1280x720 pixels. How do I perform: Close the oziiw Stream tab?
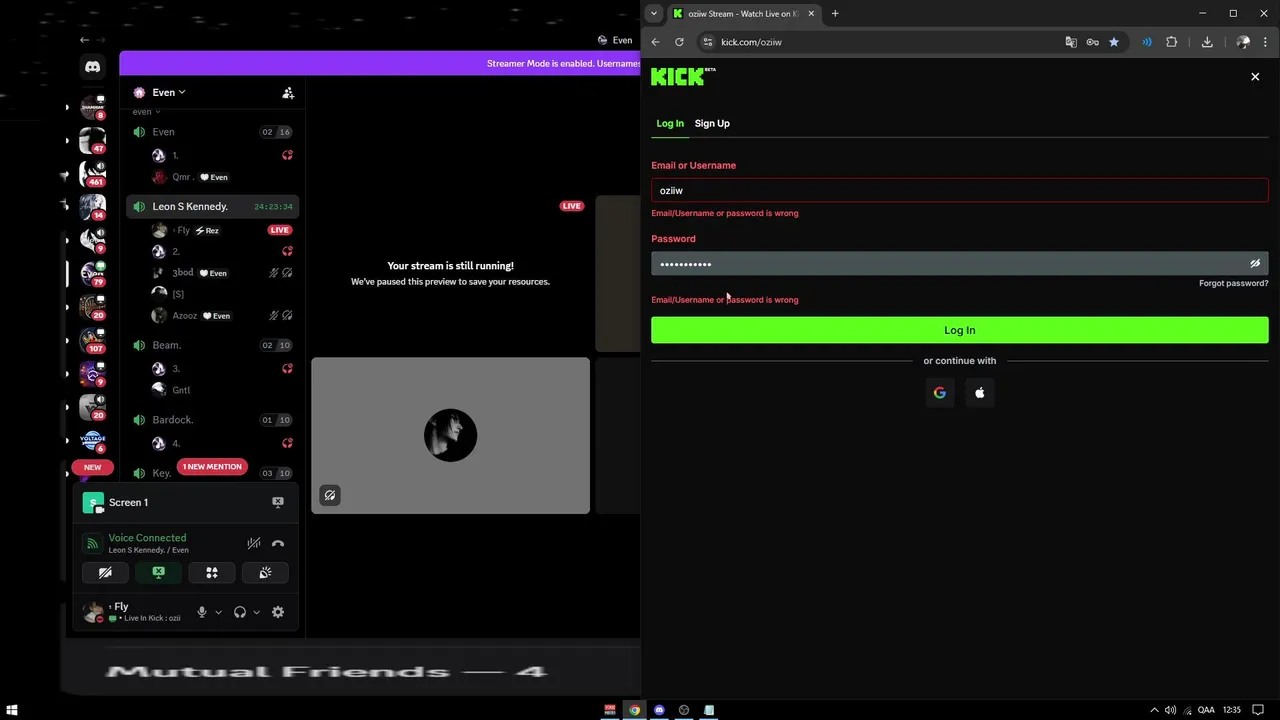coord(811,14)
